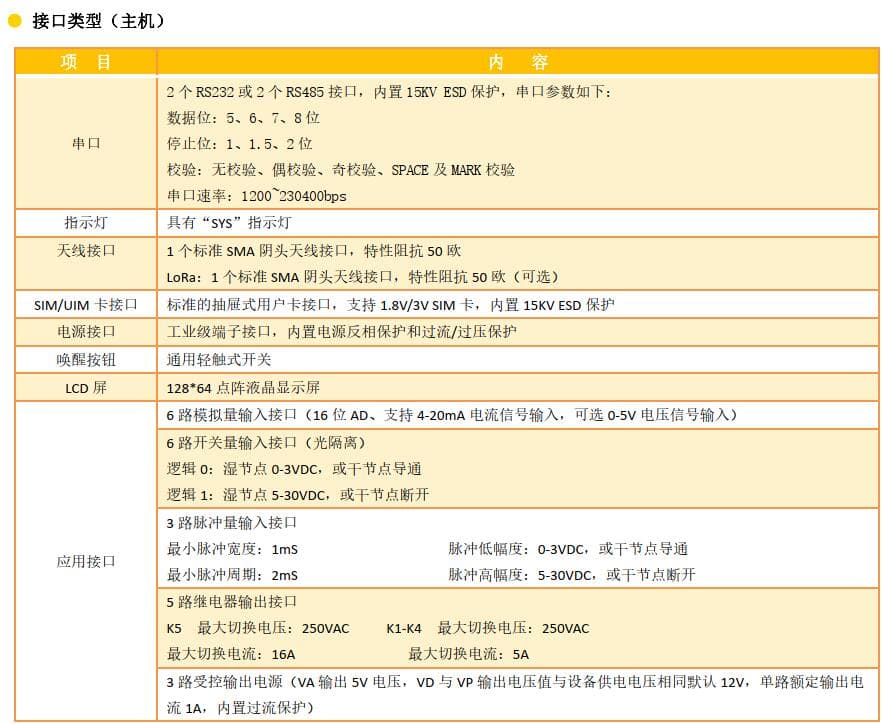
Task: Click the text 具有“SYS”指示灯
Action: pos(229,222)
